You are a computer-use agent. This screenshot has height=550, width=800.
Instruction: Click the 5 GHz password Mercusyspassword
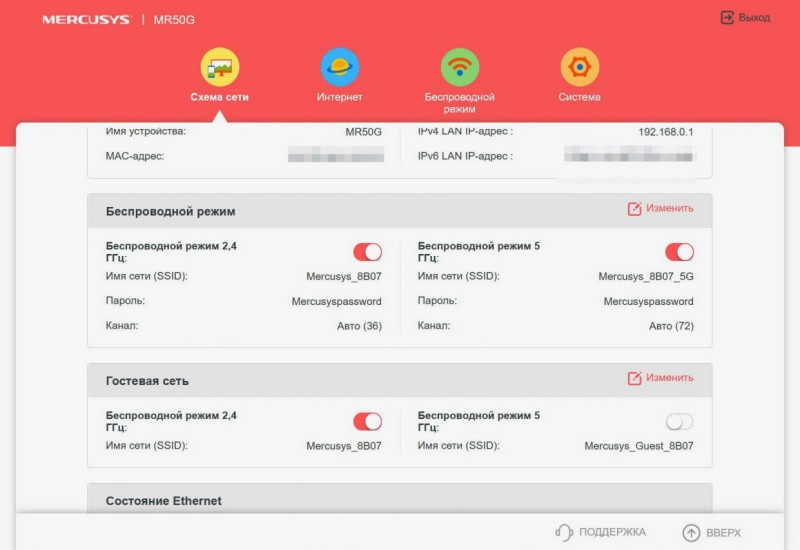[648, 302]
